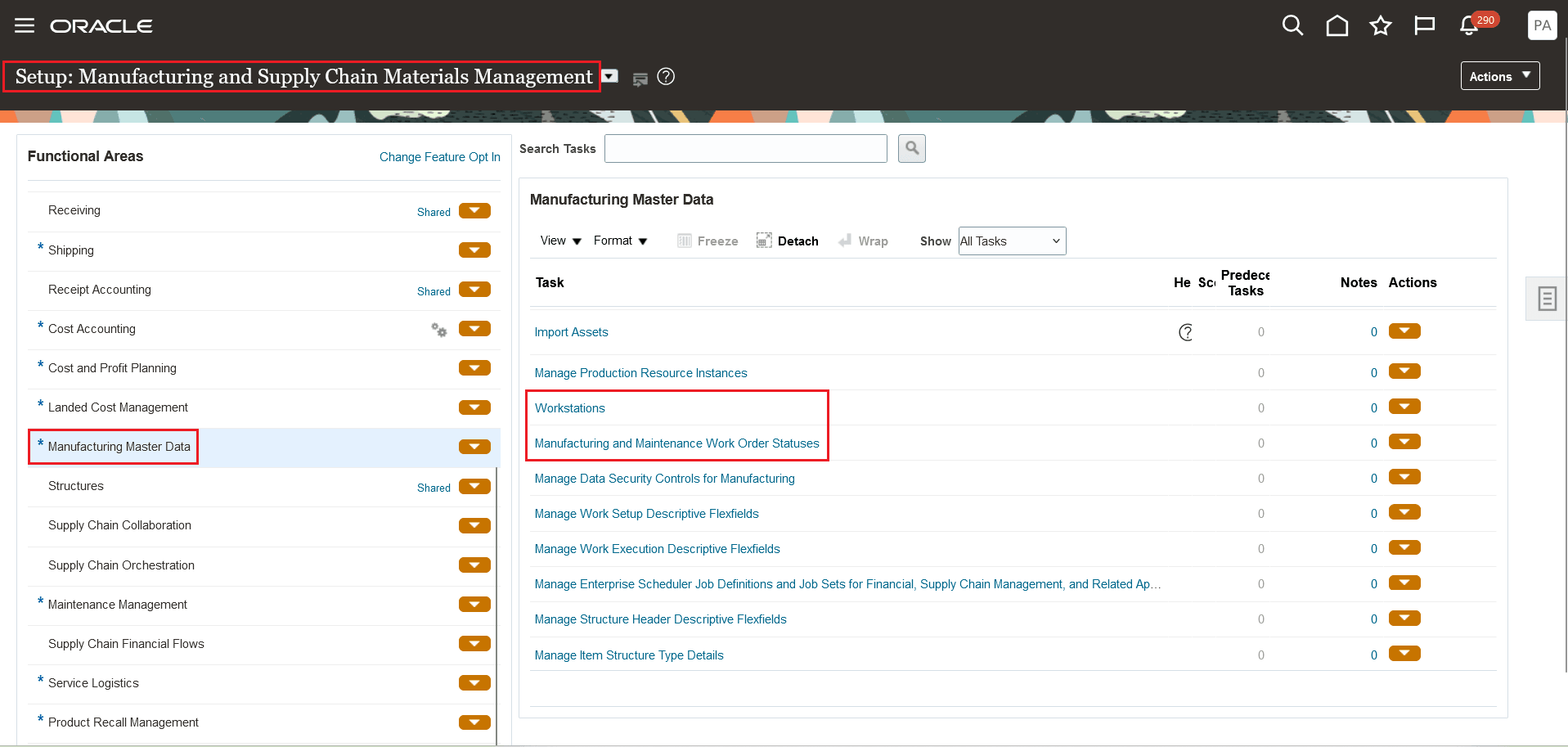Open the Watchlist flag icon
1568x747 pixels.
1425,25
